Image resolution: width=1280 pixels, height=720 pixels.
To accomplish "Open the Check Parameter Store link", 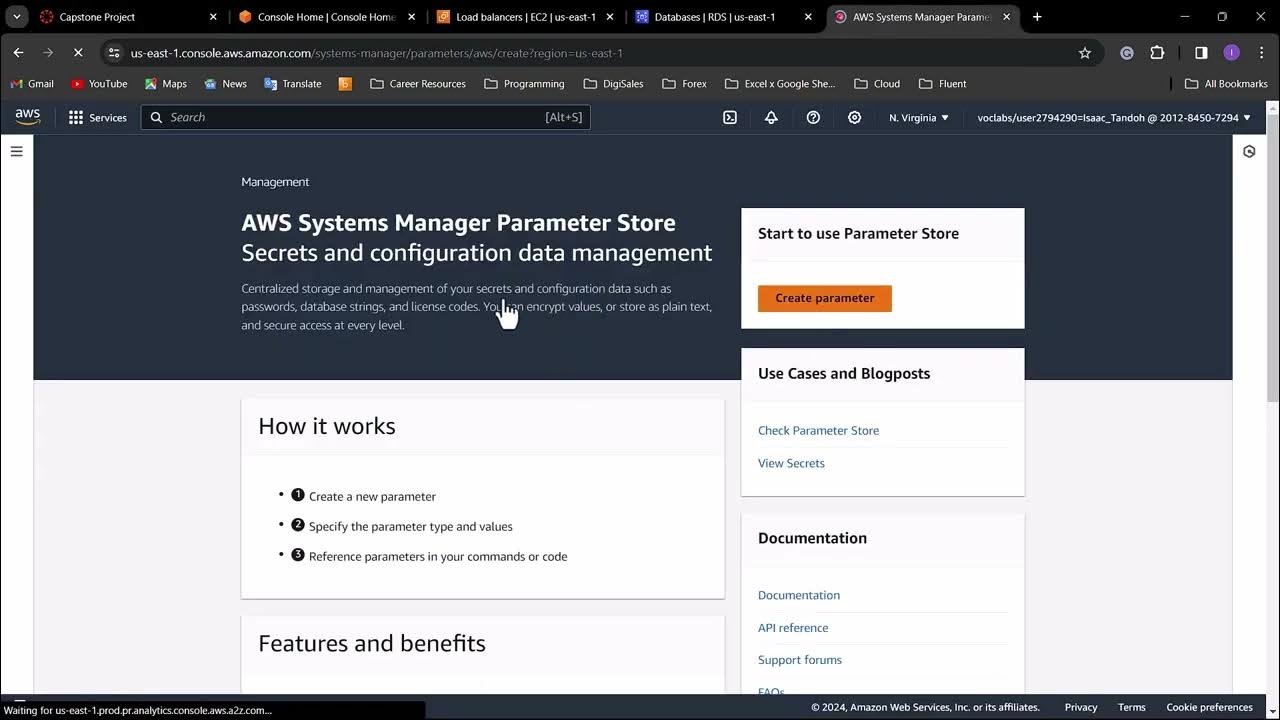I will (818, 431).
